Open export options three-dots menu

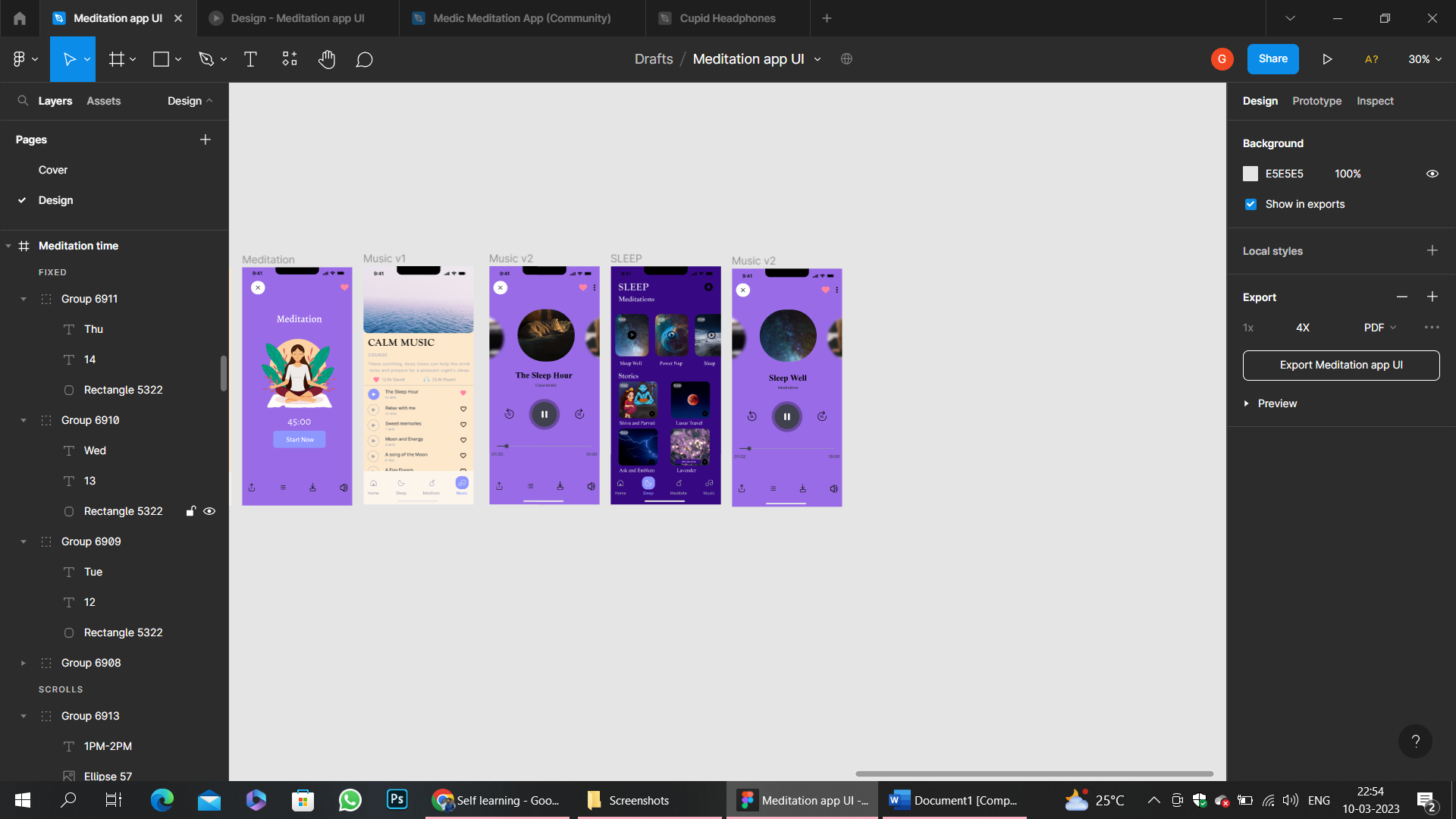[x=1432, y=328]
